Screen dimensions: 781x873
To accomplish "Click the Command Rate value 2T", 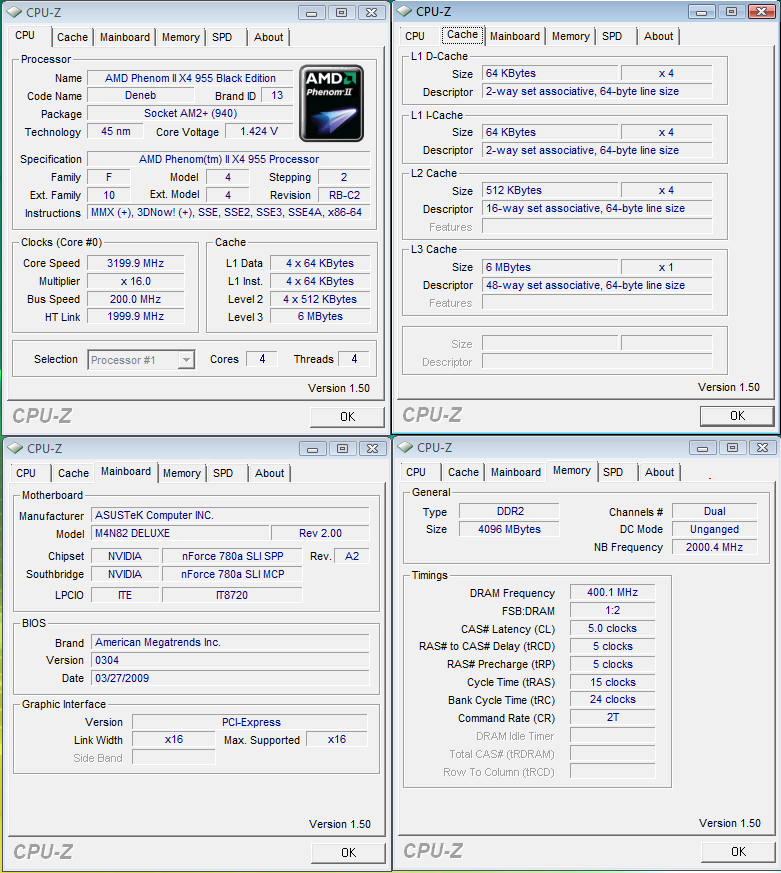I will (613, 718).
